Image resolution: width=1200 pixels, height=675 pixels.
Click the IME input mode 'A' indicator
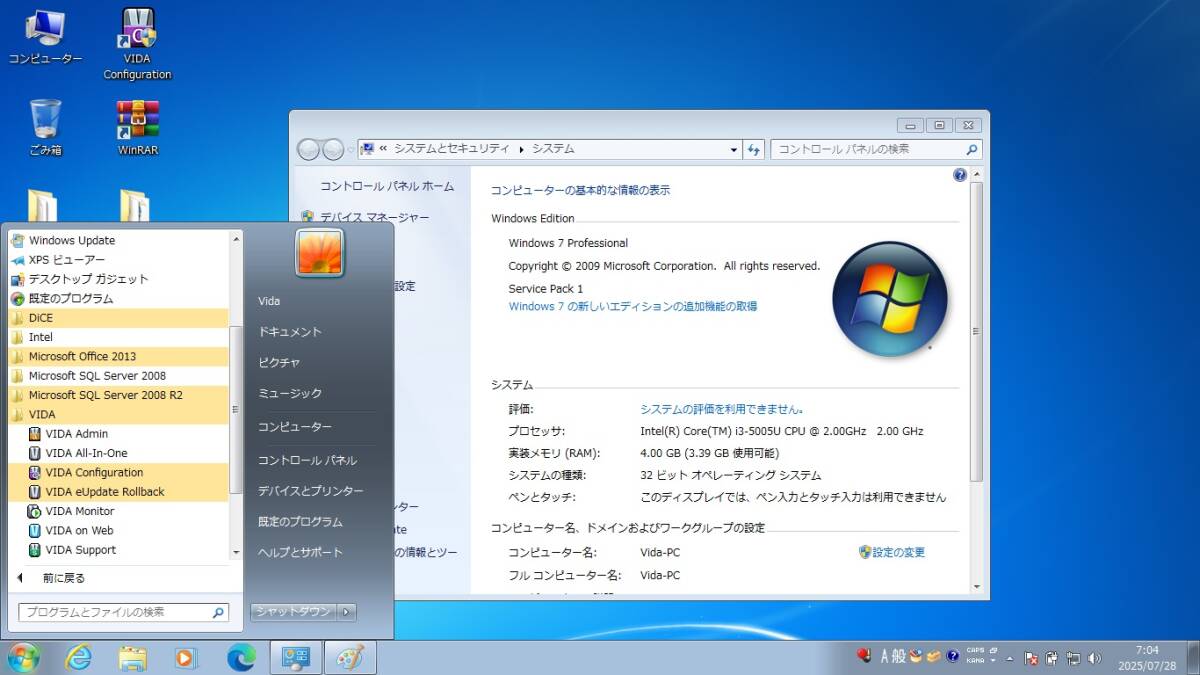885,657
